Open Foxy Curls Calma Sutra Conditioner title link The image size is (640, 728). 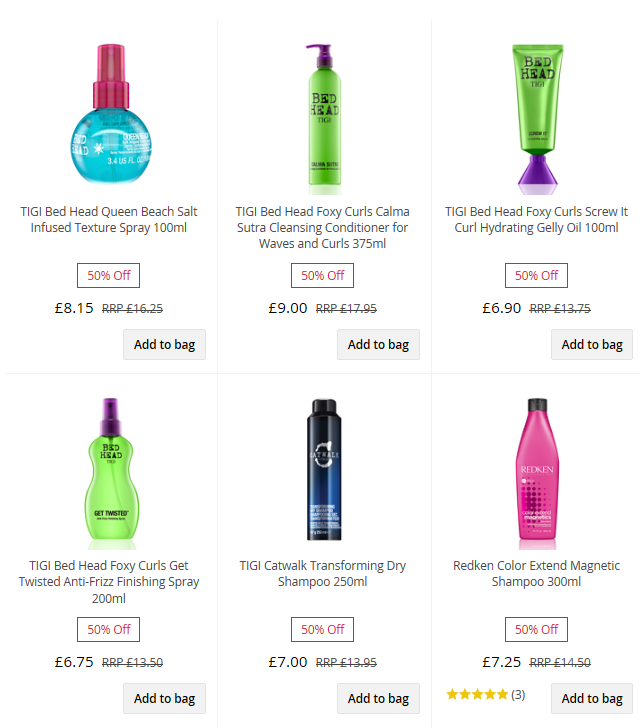point(322,228)
